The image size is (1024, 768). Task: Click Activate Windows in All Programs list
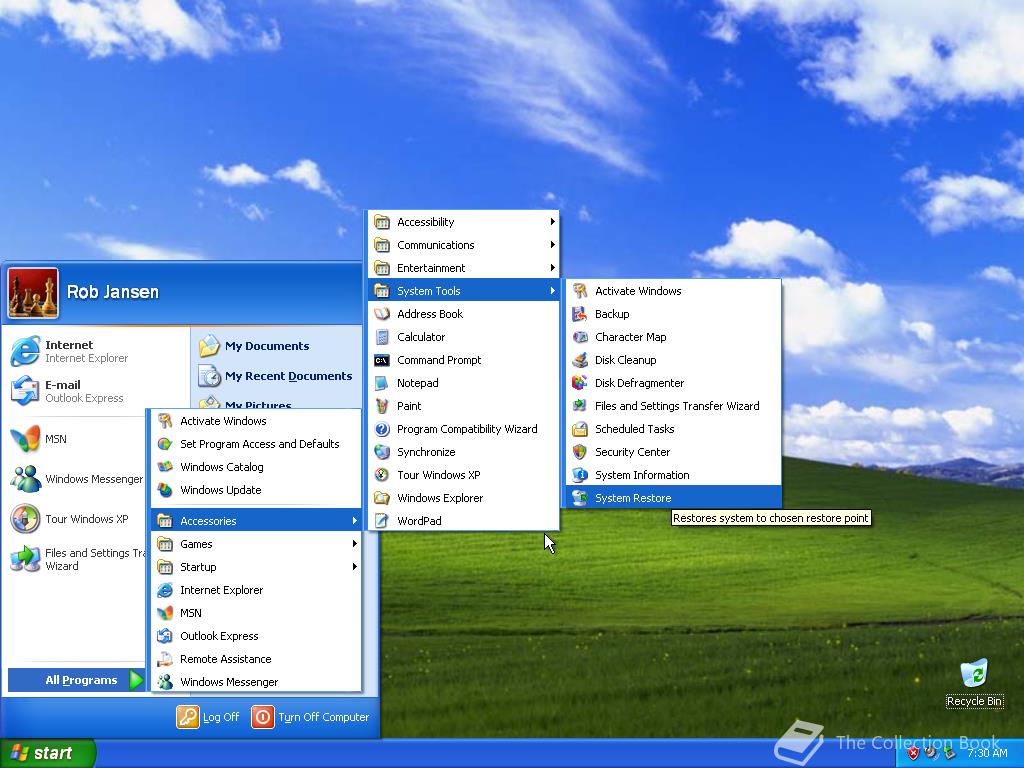click(256, 421)
